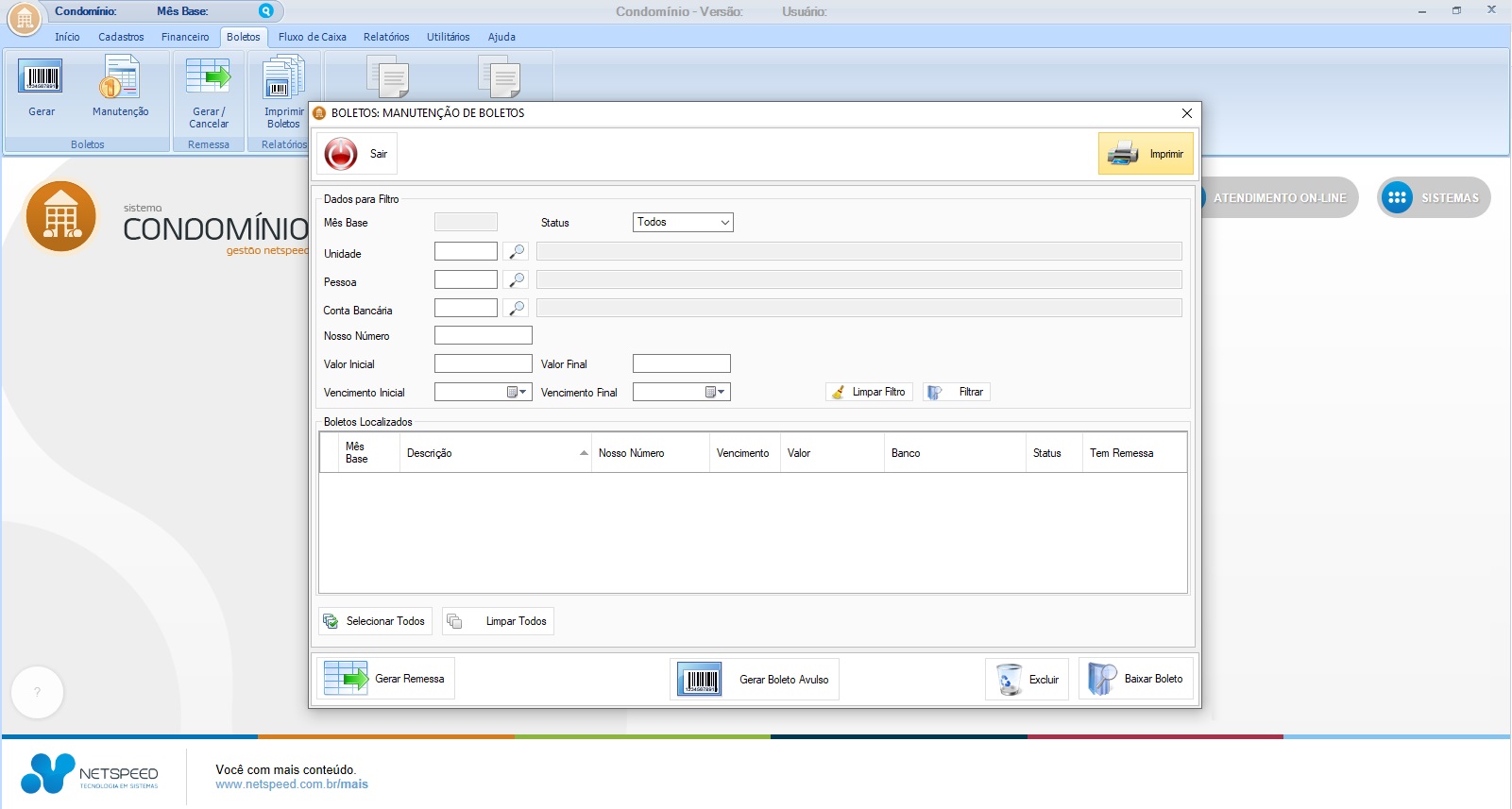
Task: Click the Gerar / Cancelar remessa icon
Action: (208, 76)
